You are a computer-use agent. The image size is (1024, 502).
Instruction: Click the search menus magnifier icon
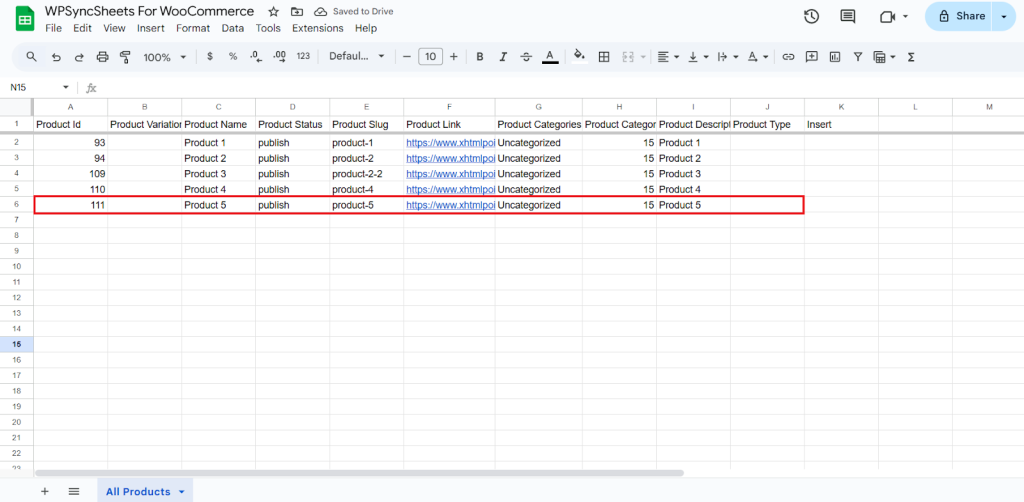31,57
